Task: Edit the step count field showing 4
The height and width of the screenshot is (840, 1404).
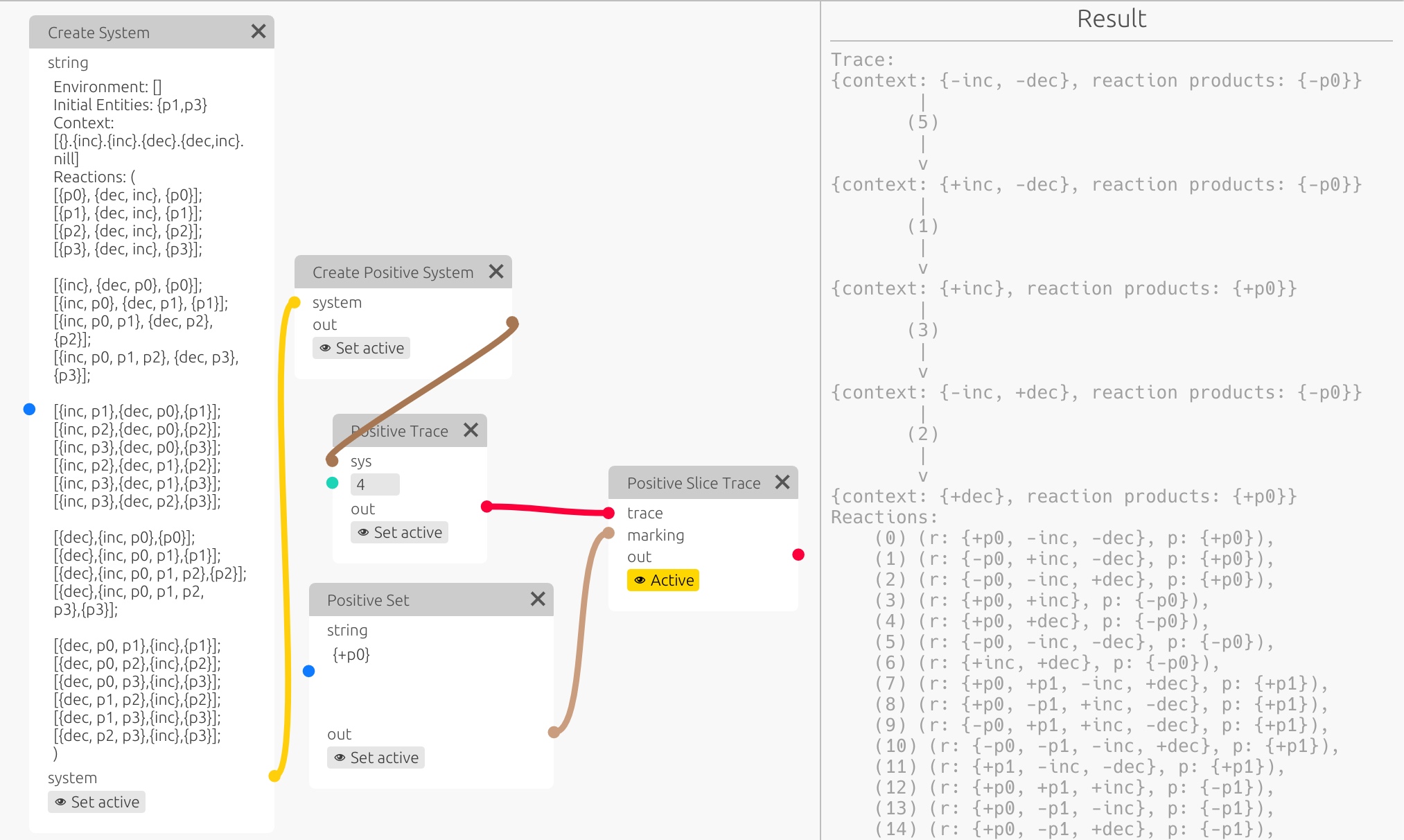Action: tap(375, 484)
